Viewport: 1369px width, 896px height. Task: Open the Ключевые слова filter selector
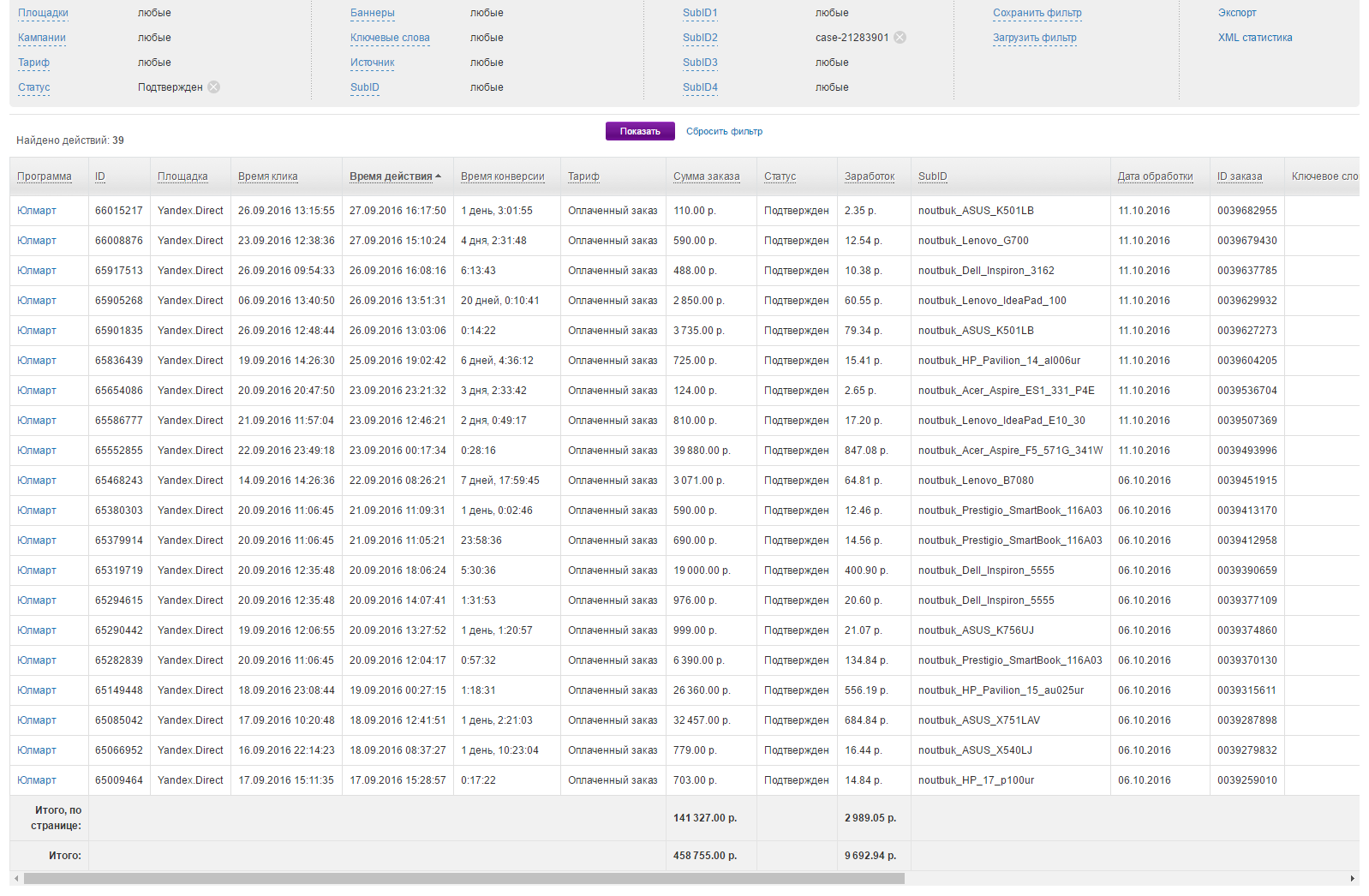[x=390, y=38]
